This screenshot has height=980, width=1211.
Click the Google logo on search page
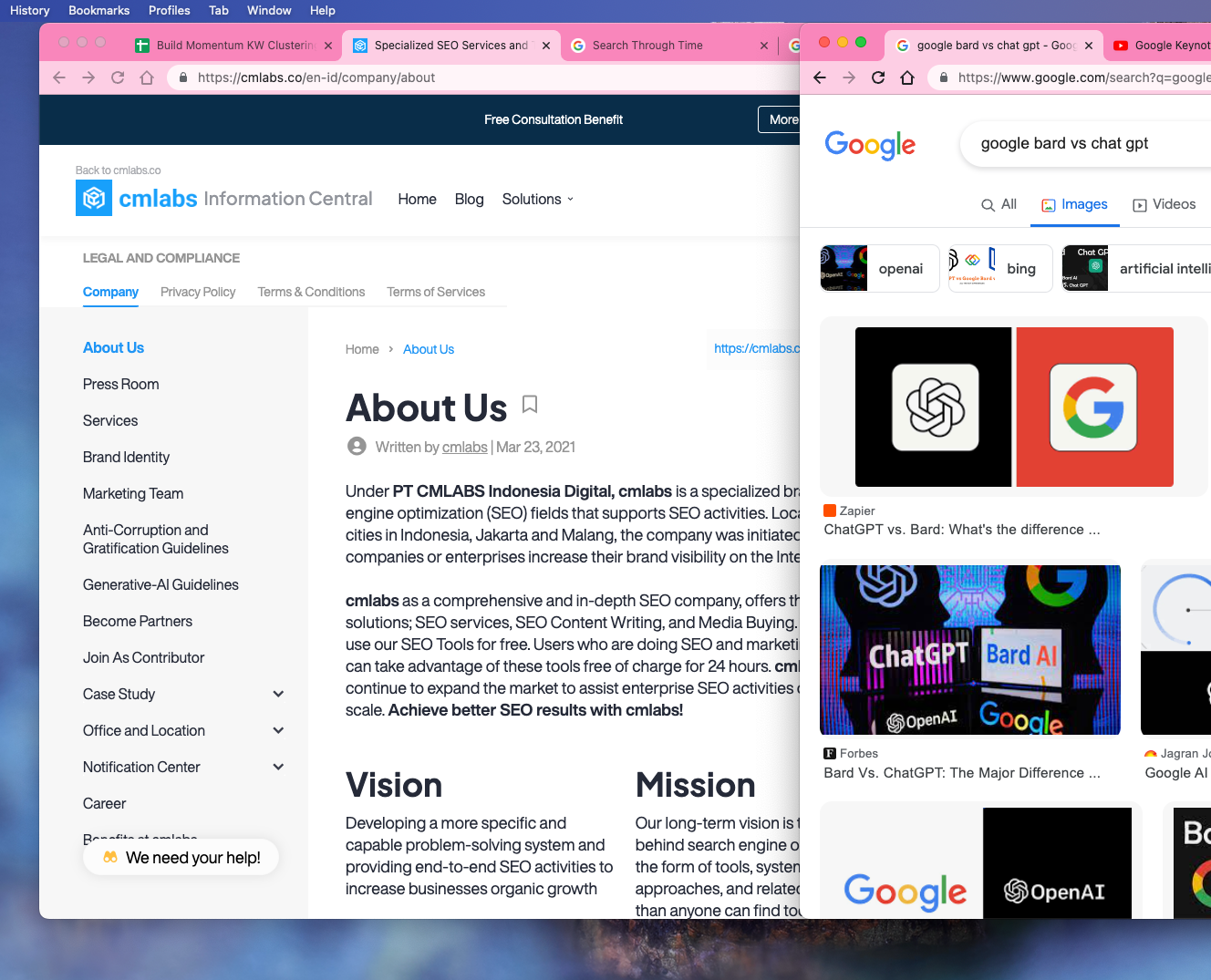pyautogui.click(x=870, y=144)
